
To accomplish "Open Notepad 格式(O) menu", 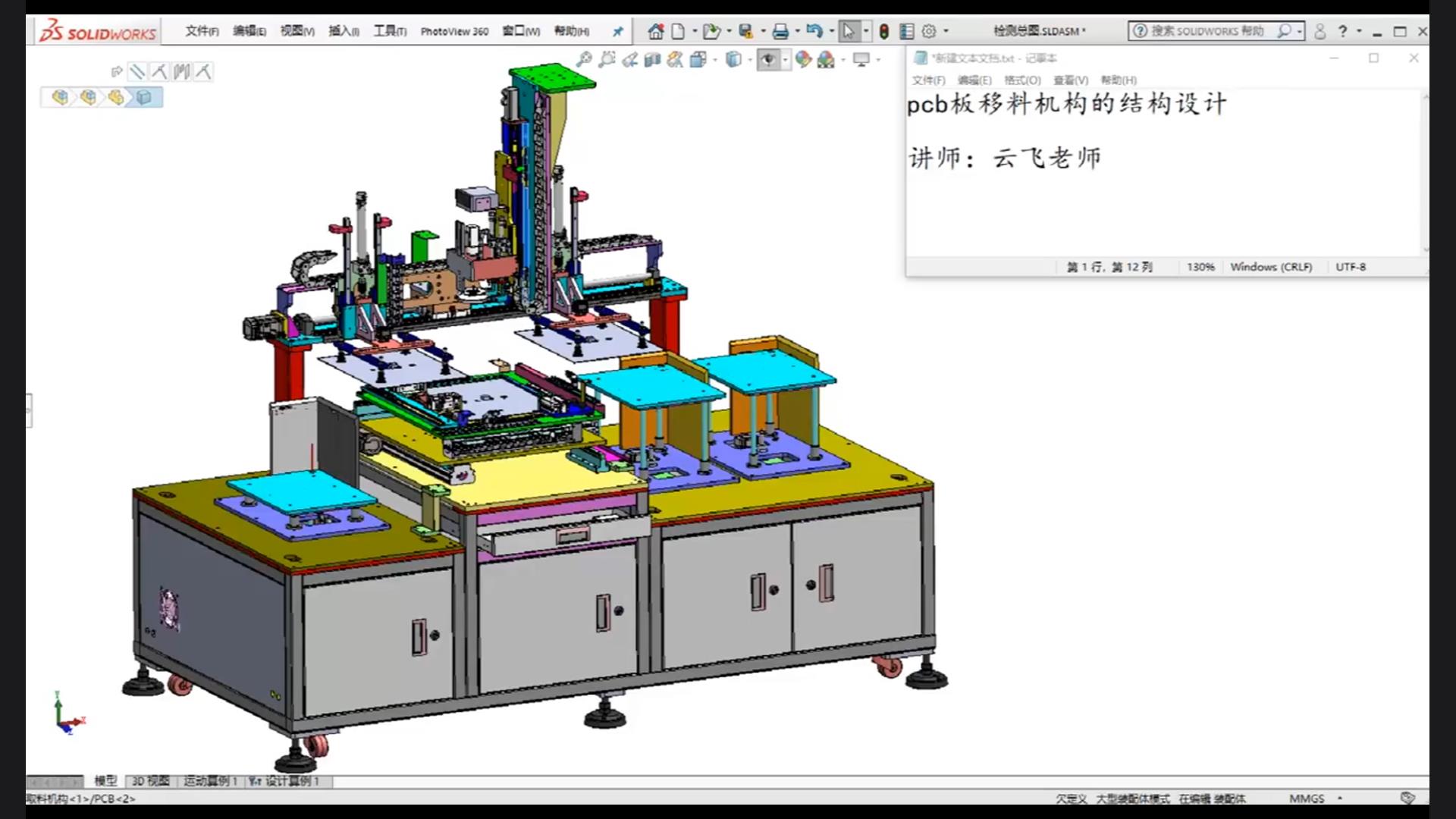I will point(1022,80).
